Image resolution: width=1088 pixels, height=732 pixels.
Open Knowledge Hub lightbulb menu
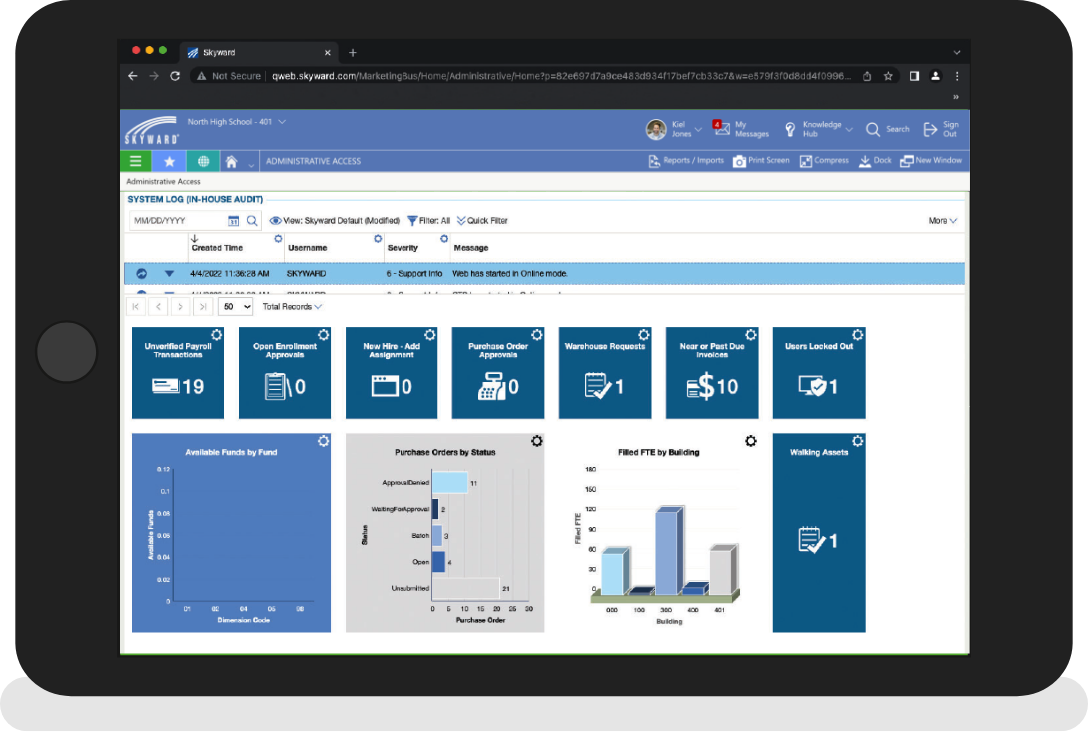point(818,129)
